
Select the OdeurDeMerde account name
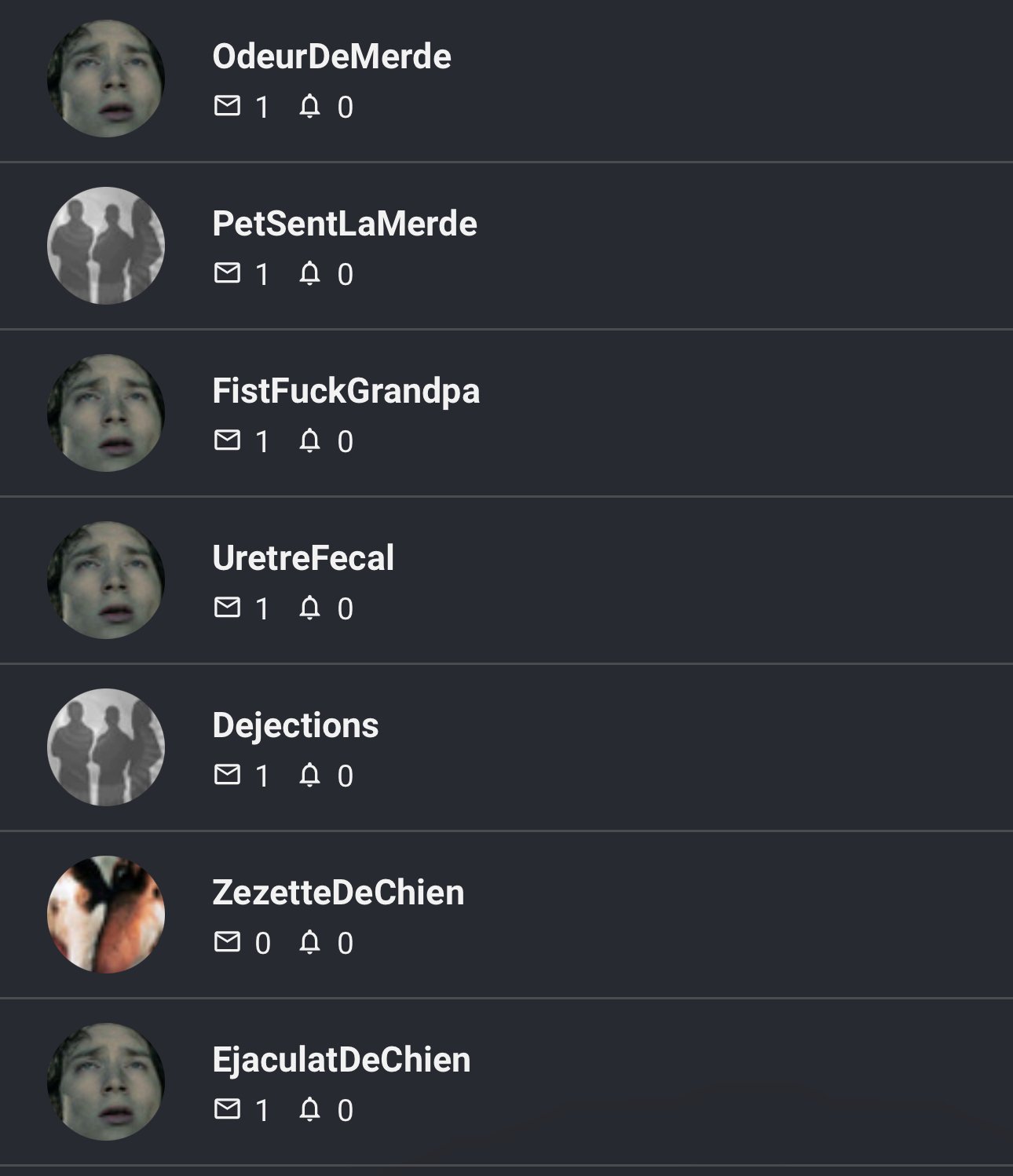pyautogui.click(x=331, y=57)
